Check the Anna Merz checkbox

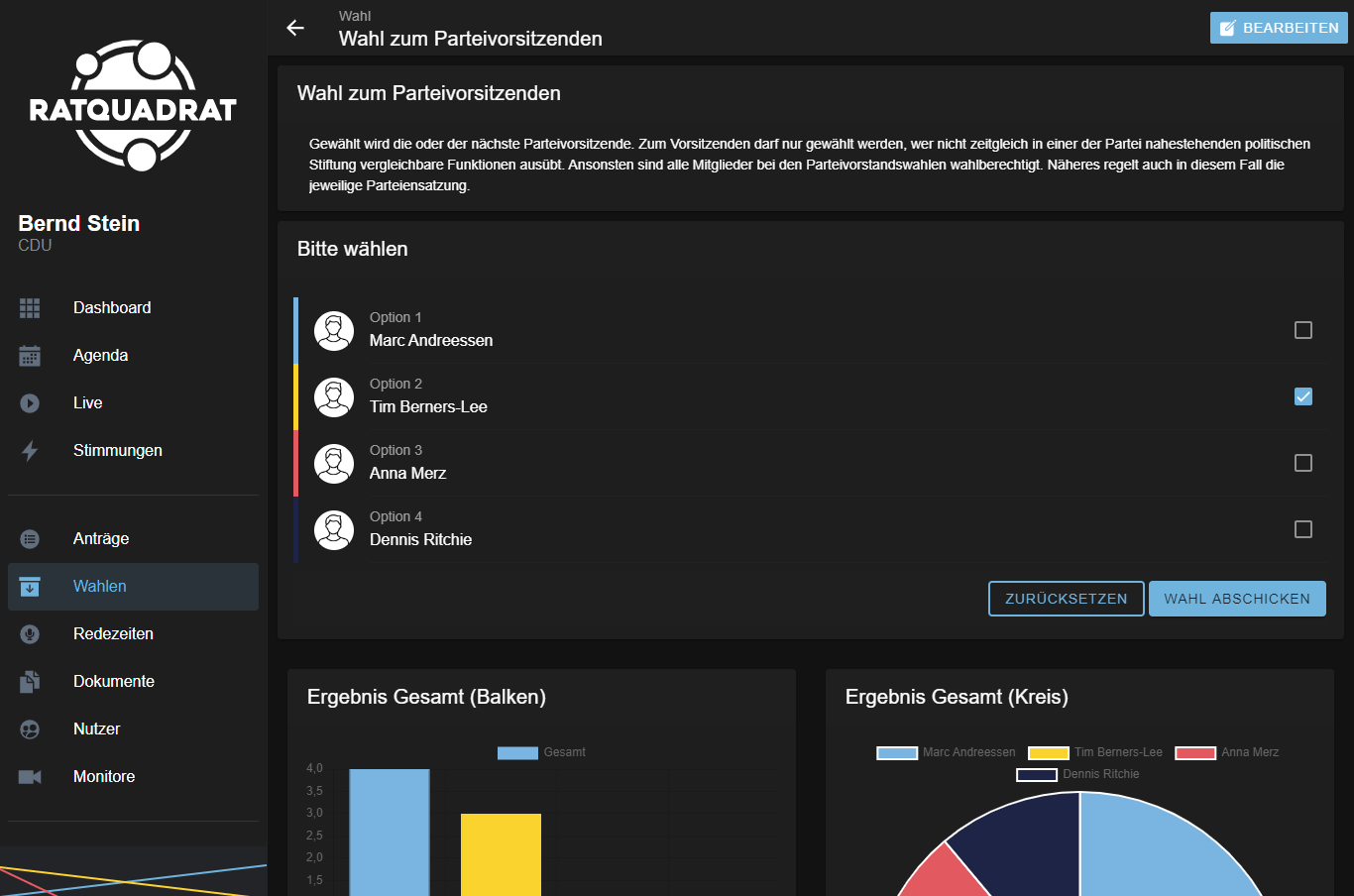(1303, 463)
